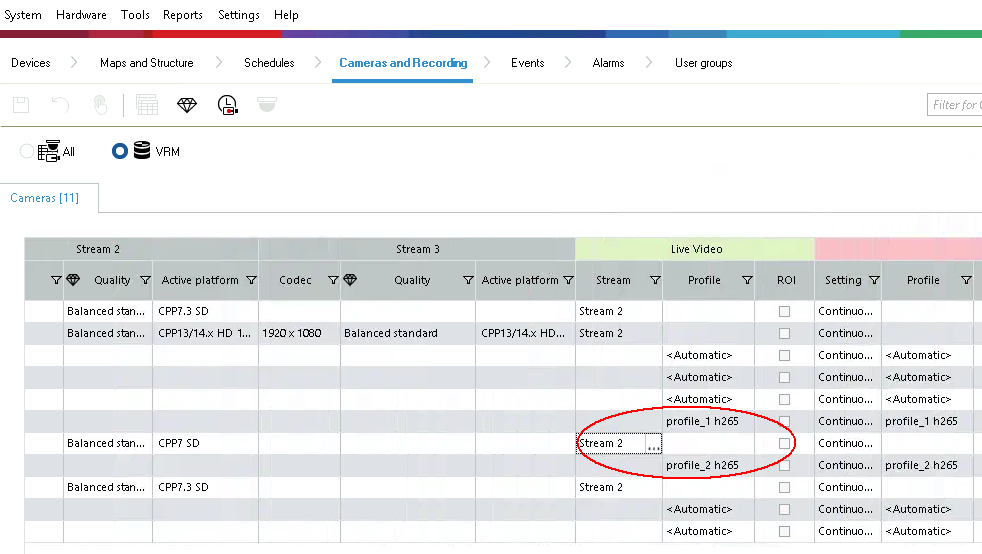
Task: Select the All radio button
Action: point(28,152)
